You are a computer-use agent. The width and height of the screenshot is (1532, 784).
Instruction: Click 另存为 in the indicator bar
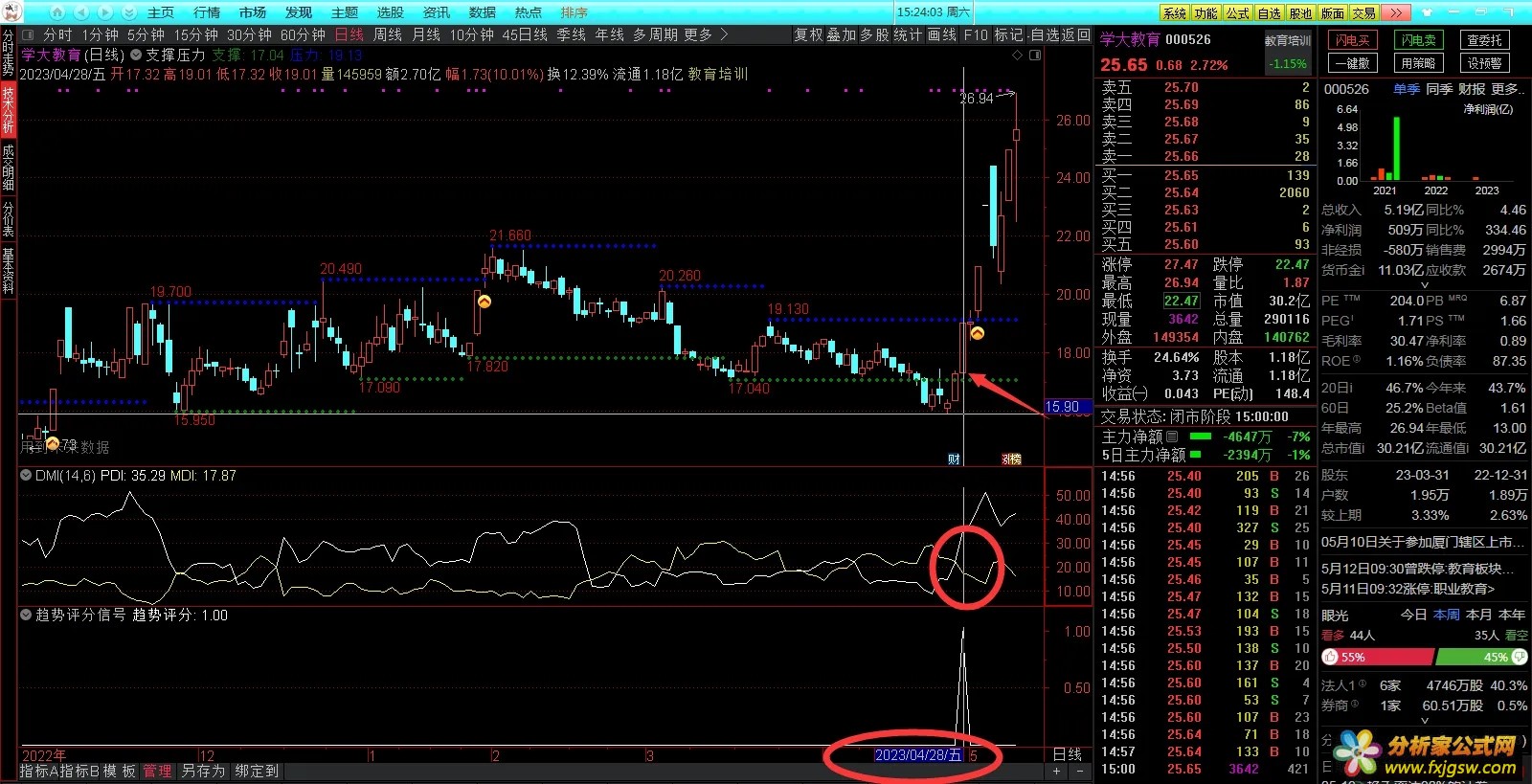click(203, 771)
